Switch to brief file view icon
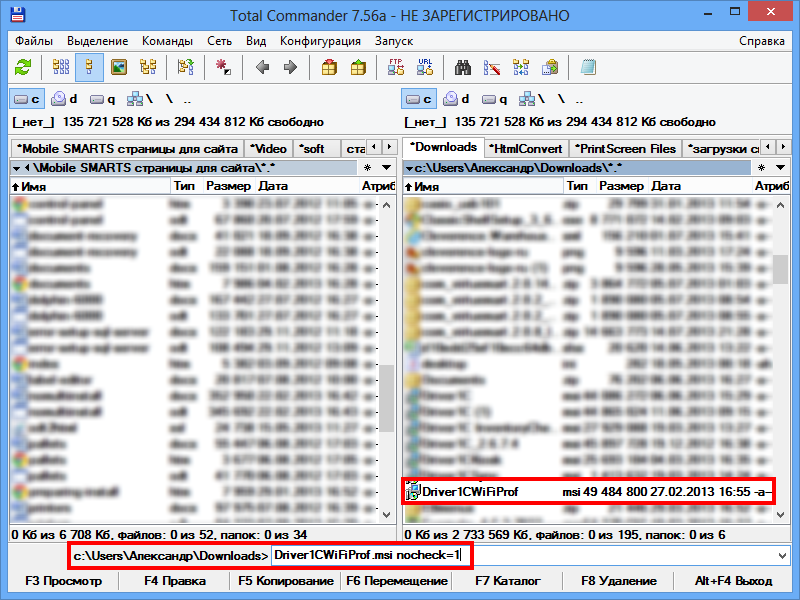This screenshot has width=800, height=600. click(x=61, y=67)
